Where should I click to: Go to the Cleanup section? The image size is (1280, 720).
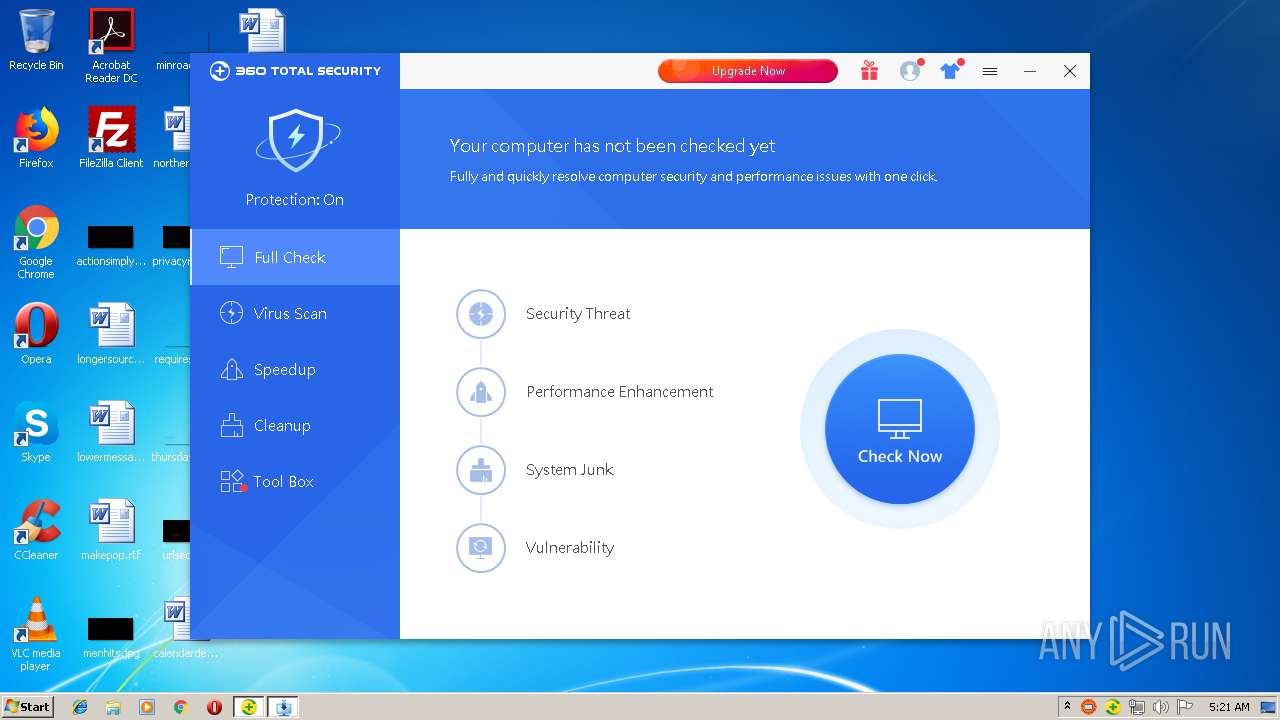[295, 425]
